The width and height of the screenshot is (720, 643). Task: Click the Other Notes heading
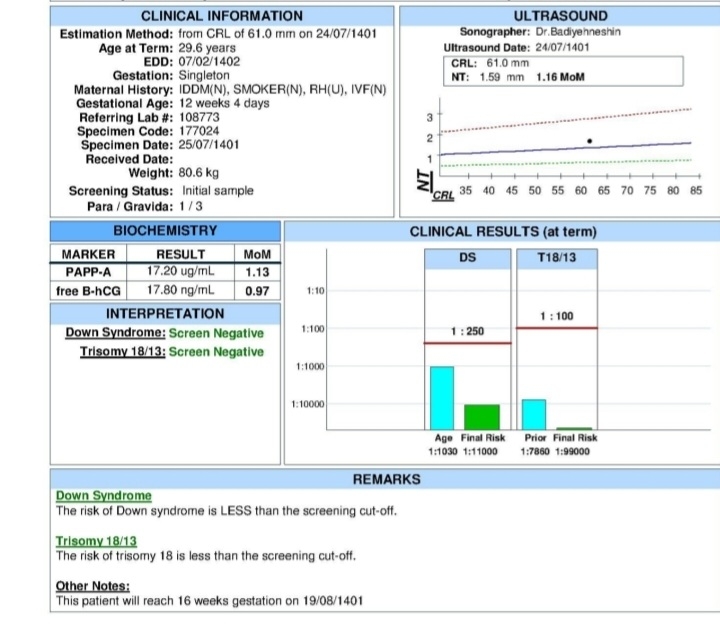93,587
